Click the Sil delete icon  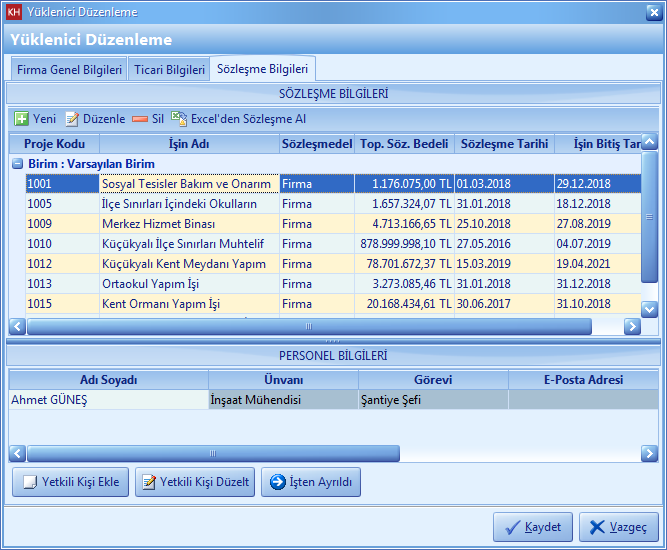click(x=140, y=118)
